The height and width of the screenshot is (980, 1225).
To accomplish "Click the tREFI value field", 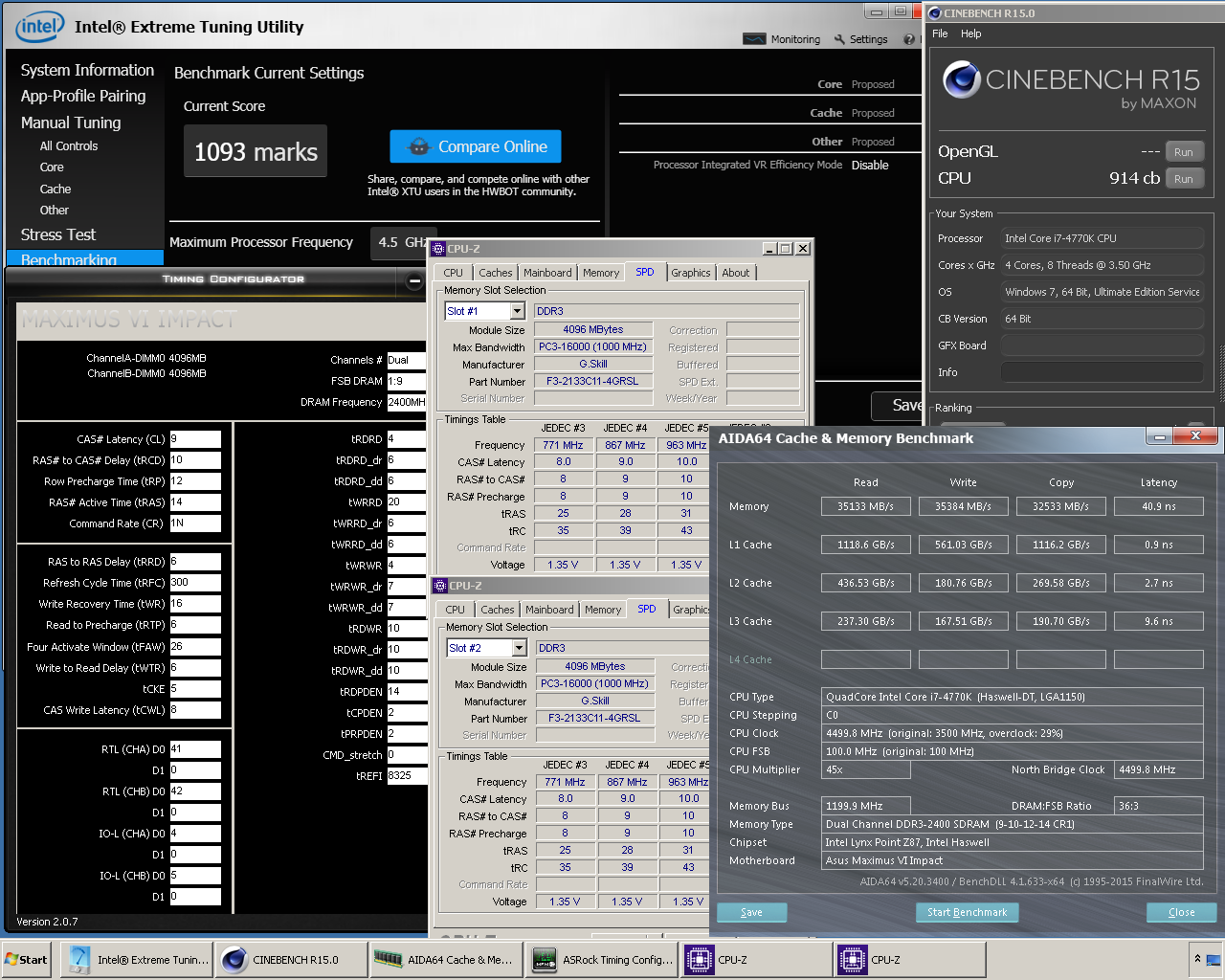I will (406, 776).
